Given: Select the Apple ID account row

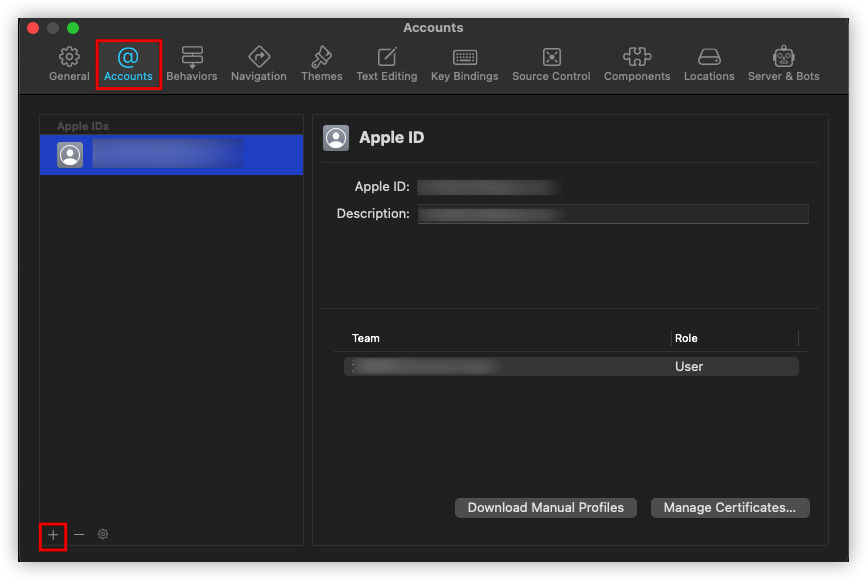Looking at the screenshot, I should tap(171, 155).
